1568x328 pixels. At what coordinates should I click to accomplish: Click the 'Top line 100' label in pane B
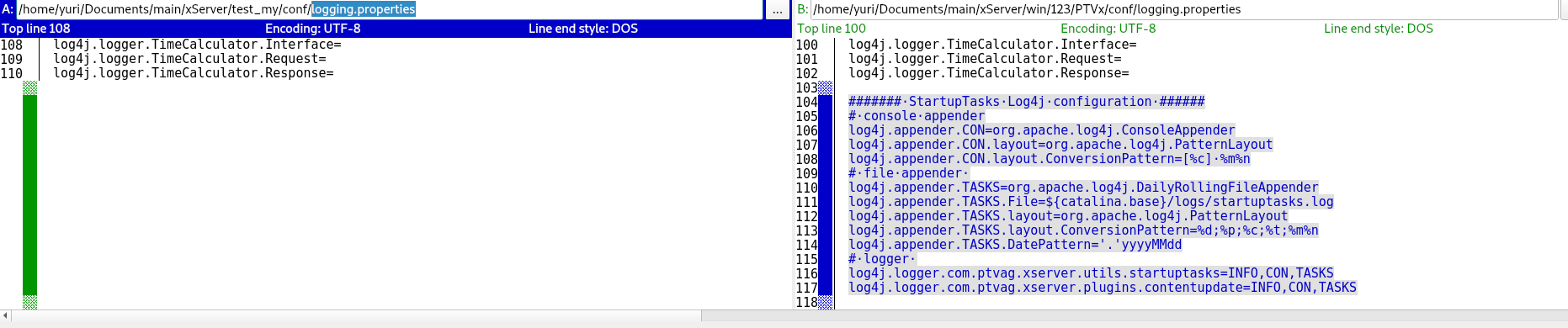[832, 29]
